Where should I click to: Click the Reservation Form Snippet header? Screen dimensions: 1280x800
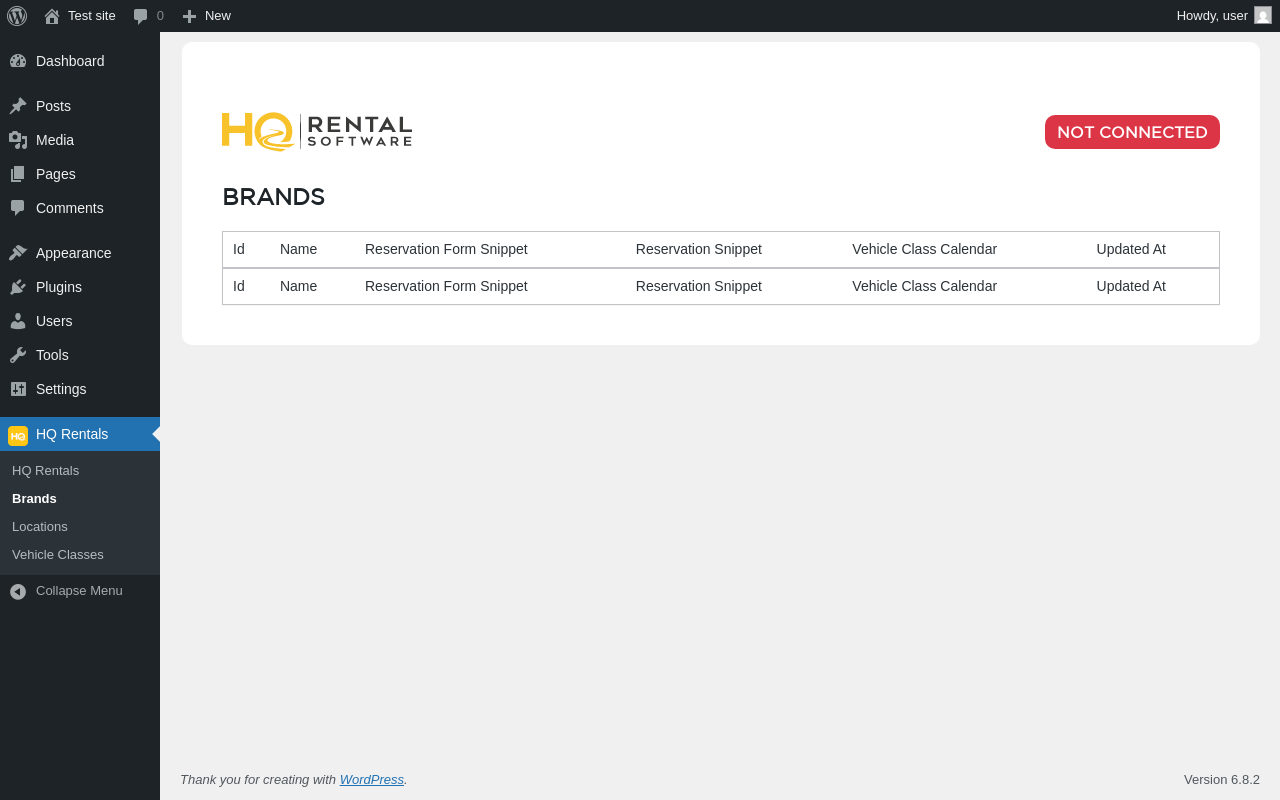coord(446,249)
